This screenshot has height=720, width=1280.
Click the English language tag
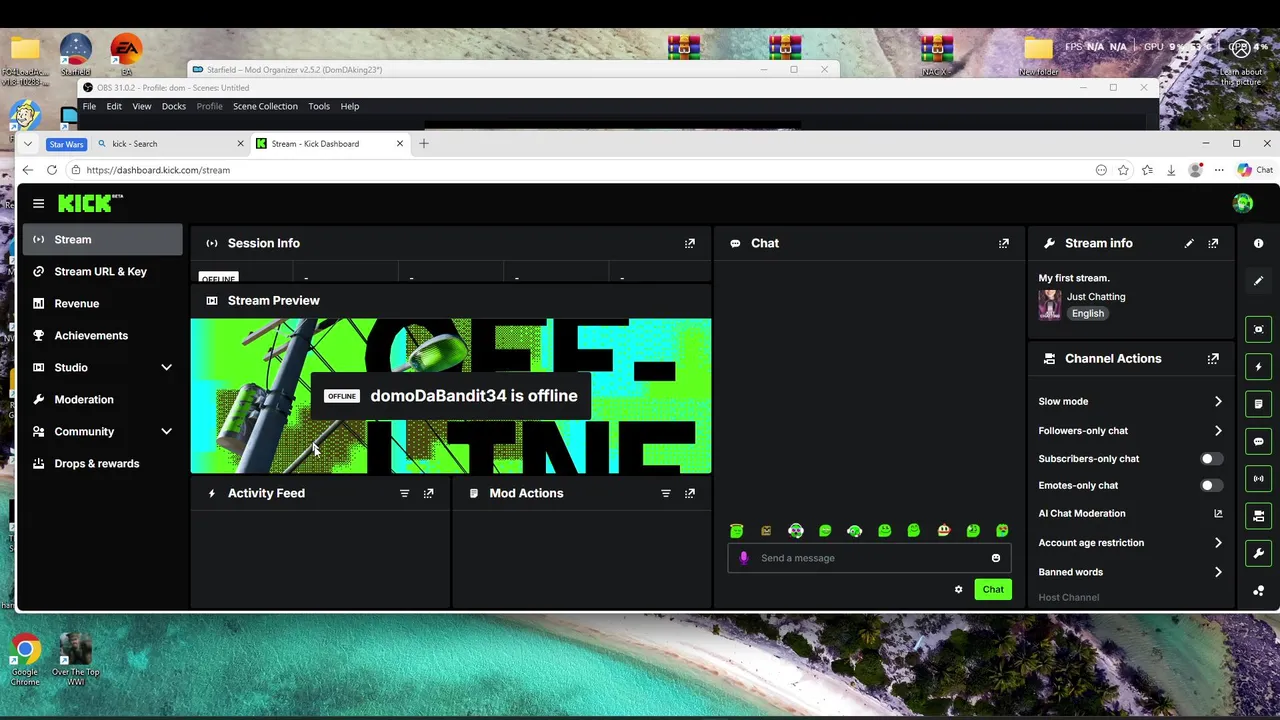click(x=1088, y=314)
